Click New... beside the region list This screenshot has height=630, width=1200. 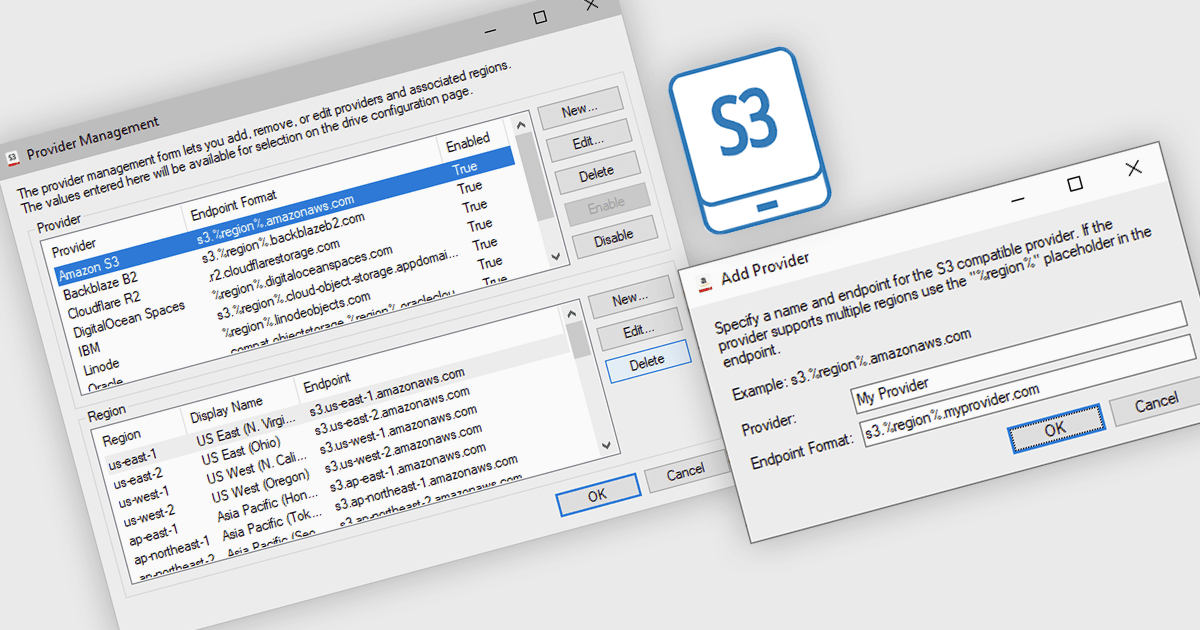point(631,297)
